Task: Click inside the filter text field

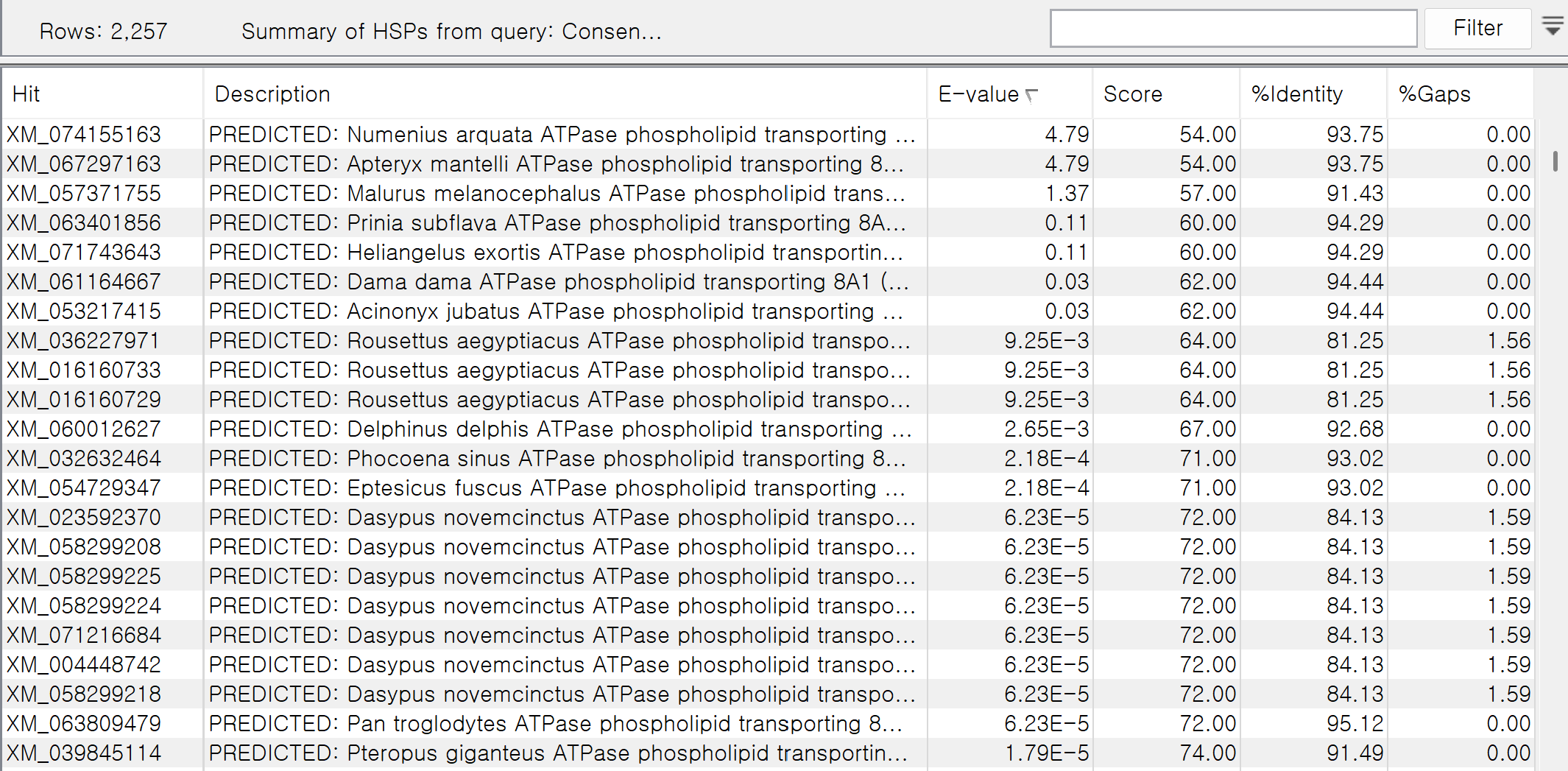Action: pyautogui.click(x=1233, y=29)
